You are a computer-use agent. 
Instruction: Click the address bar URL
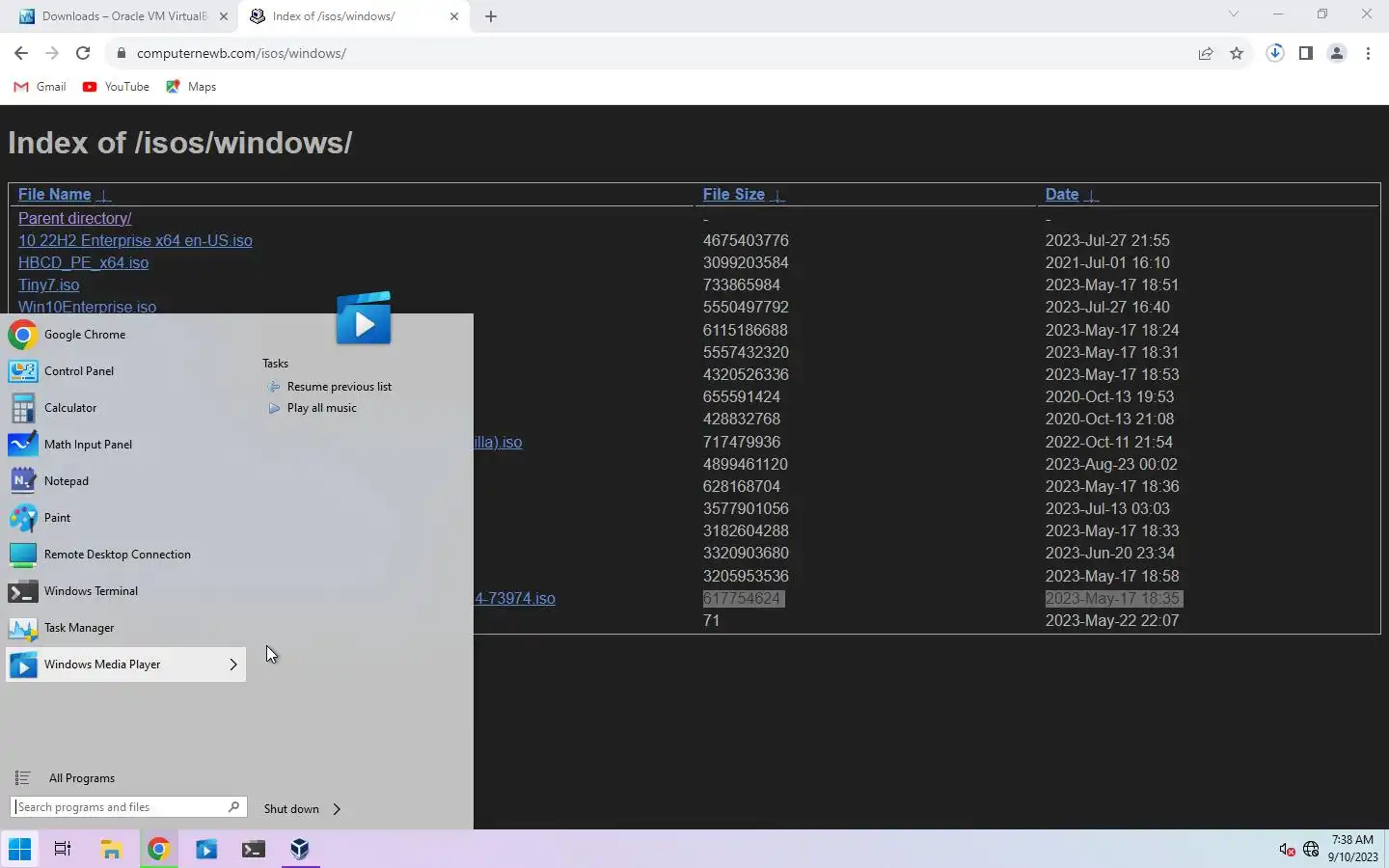(241, 53)
